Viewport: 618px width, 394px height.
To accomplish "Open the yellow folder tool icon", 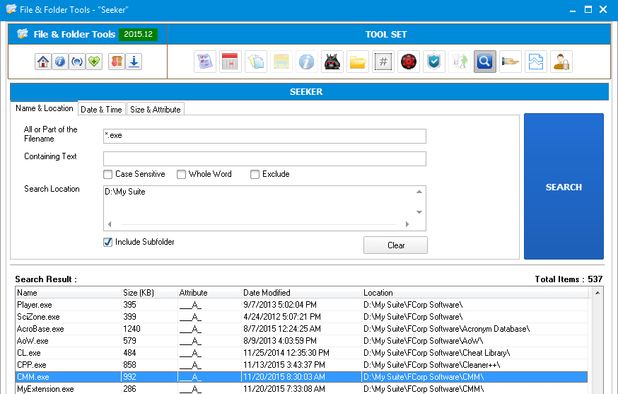I will pyautogui.click(x=357, y=61).
